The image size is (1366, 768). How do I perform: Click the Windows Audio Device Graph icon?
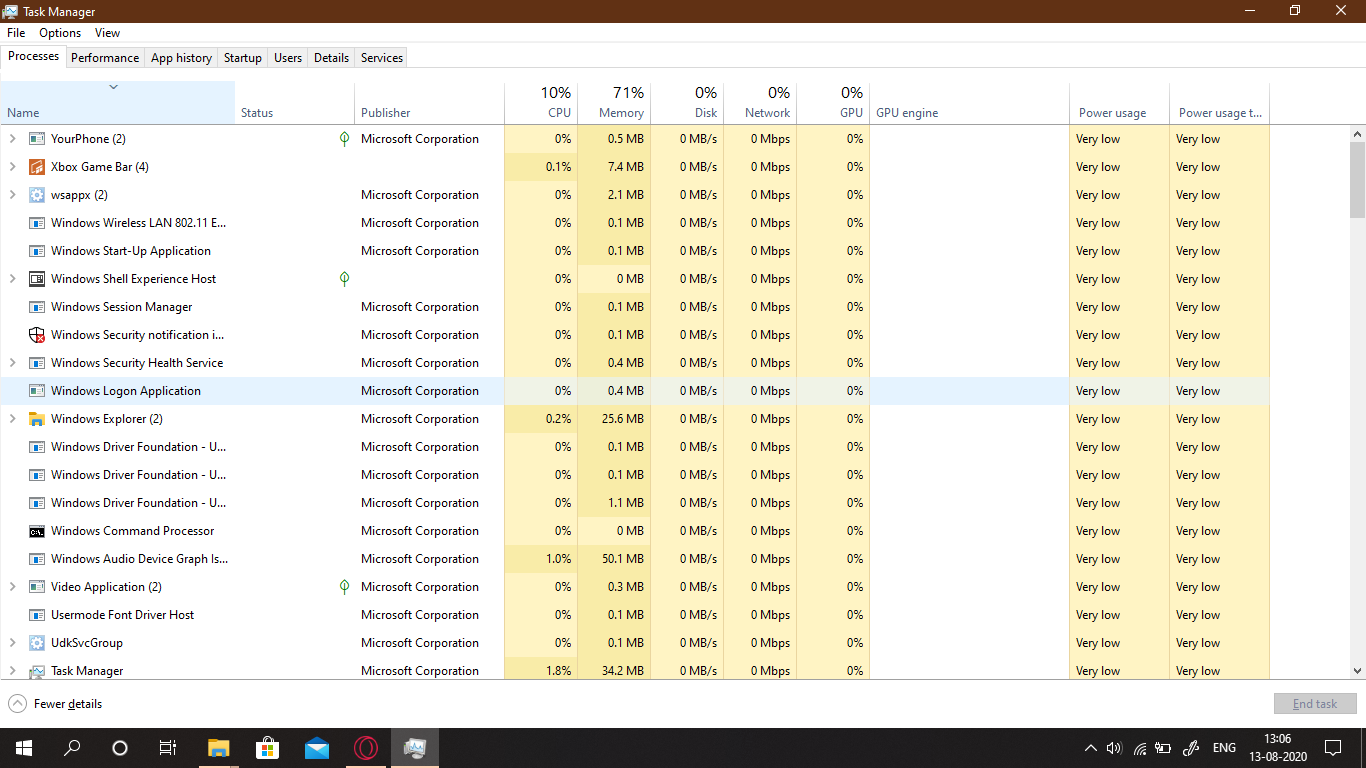37,559
